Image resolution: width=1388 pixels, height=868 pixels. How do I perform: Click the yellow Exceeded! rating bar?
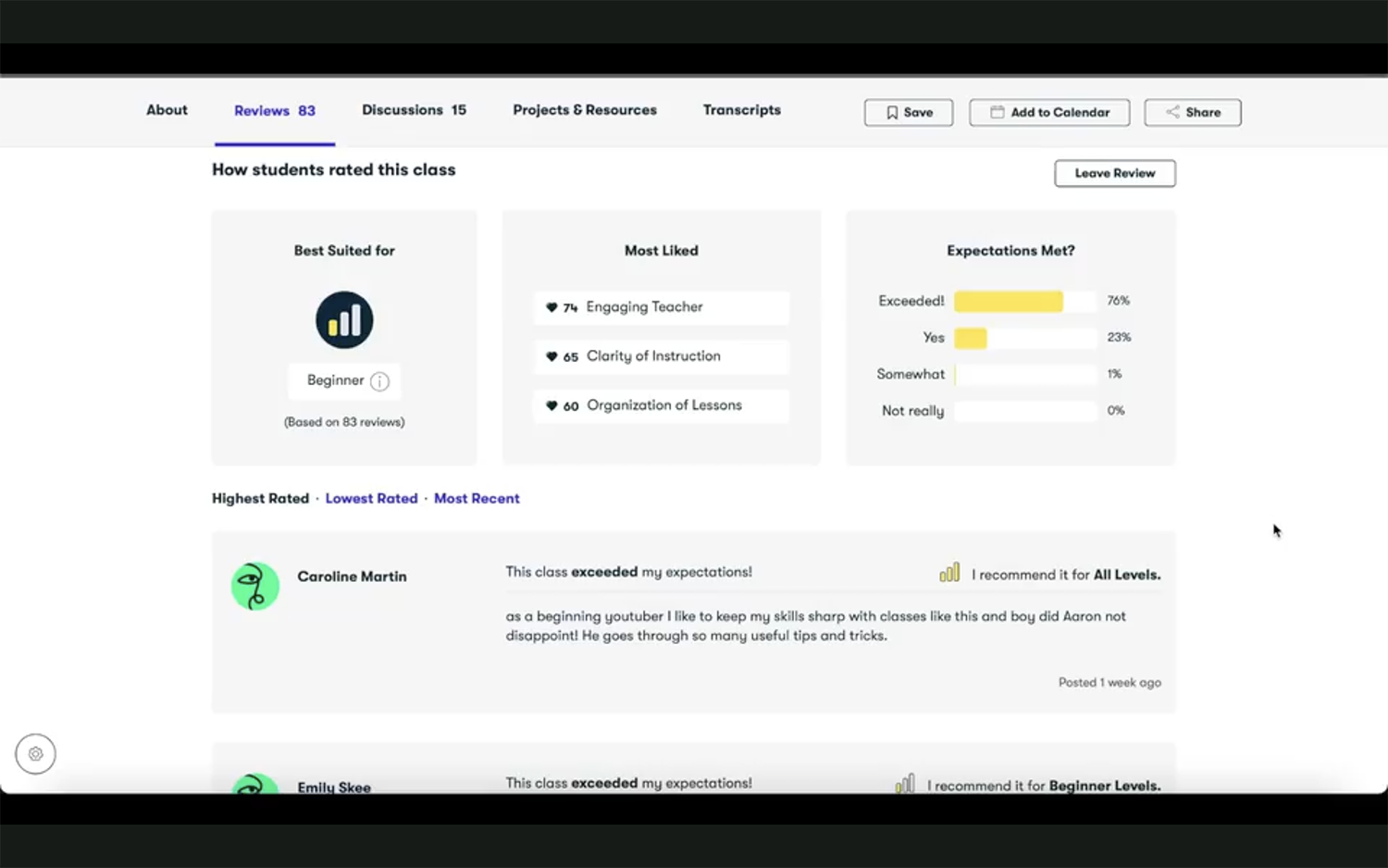pyautogui.click(x=1008, y=302)
